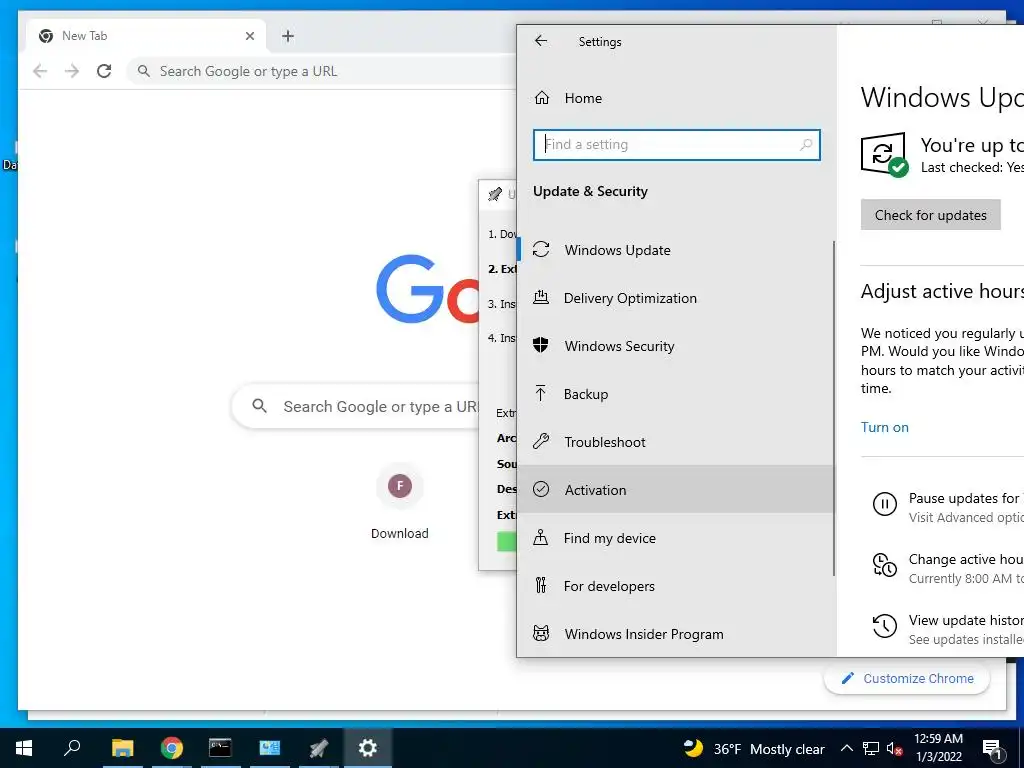Open the Windows Start menu
Image resolution: width=1024 pixels, height=768 pixels.
(24, 748)
